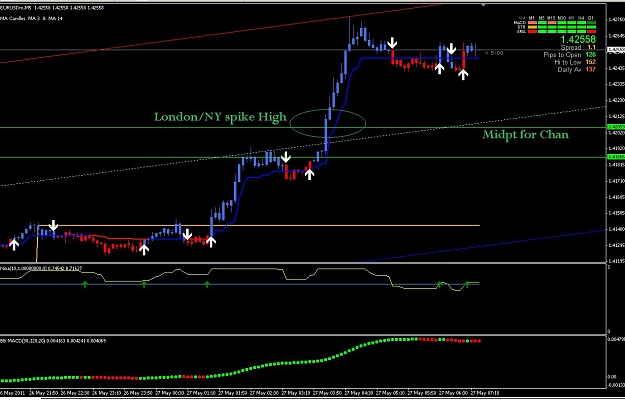
Task: Click the 'Pips to Open' 126 value
Action: (591, 55)
